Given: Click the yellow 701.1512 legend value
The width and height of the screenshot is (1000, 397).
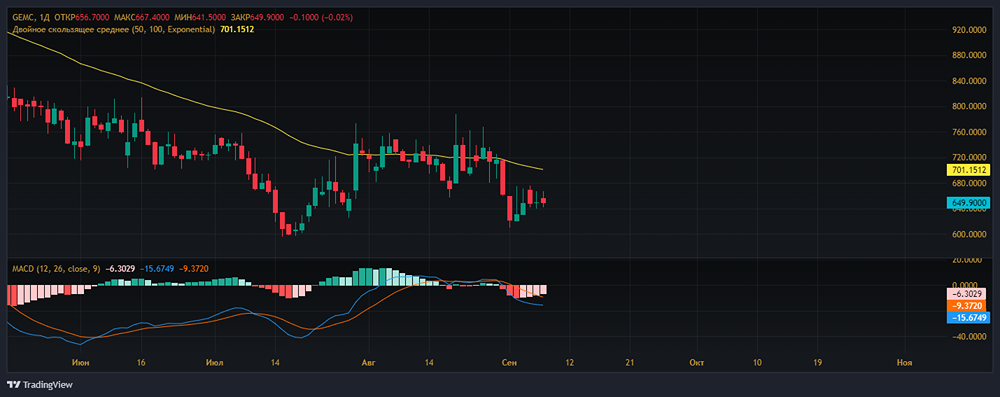Looking at the screenshot, I should tap(237, 29).
